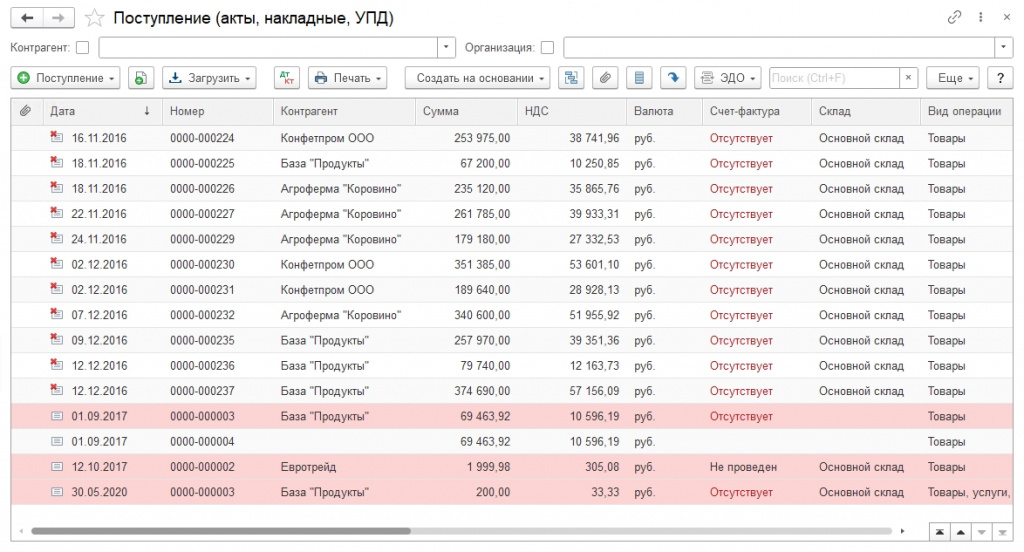Click the scrollbar right arrow
This screenshot has height=552, width=1024.
903,531
